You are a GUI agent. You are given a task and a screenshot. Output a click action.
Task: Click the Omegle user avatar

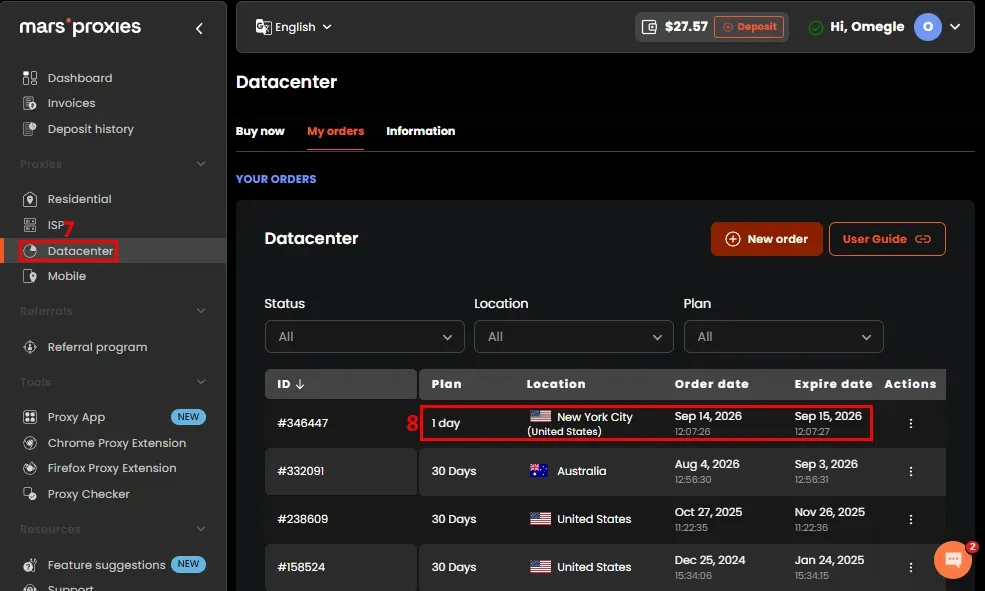[927, 27]
